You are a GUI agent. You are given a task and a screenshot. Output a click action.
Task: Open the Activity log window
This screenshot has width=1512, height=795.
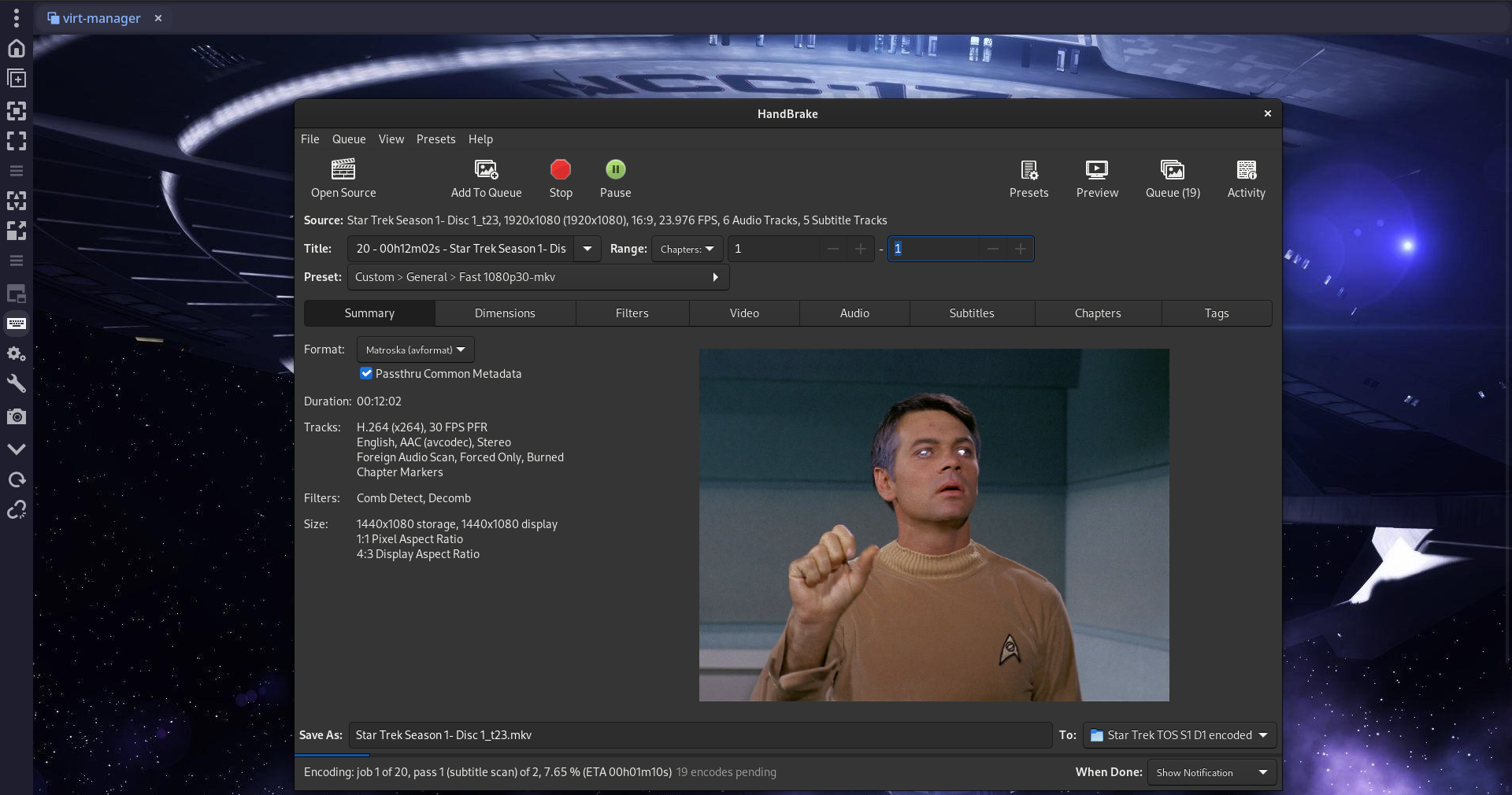pos(1246,170)
